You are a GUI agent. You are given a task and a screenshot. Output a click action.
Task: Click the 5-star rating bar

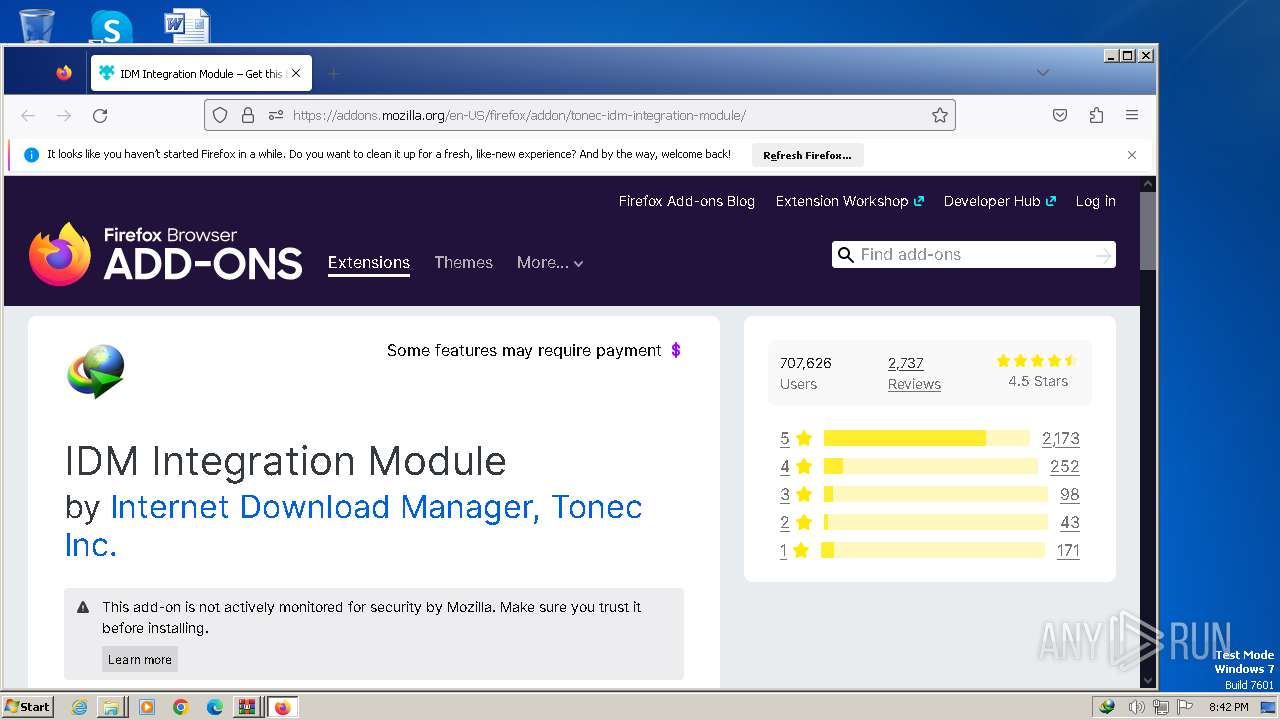pos(927,438)
